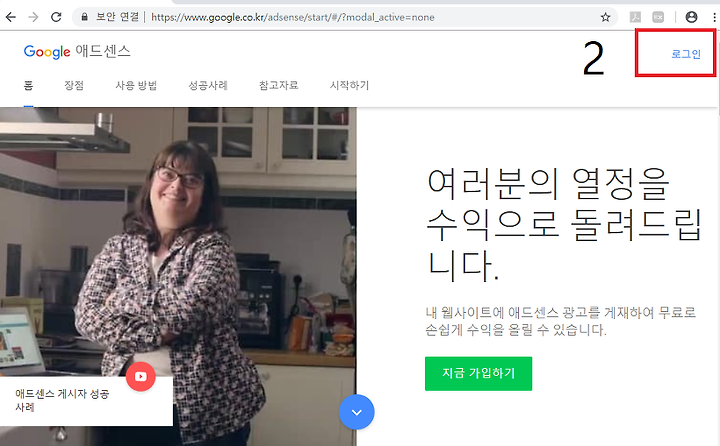Open the Chrome three-dot menu

coord(714,17)
